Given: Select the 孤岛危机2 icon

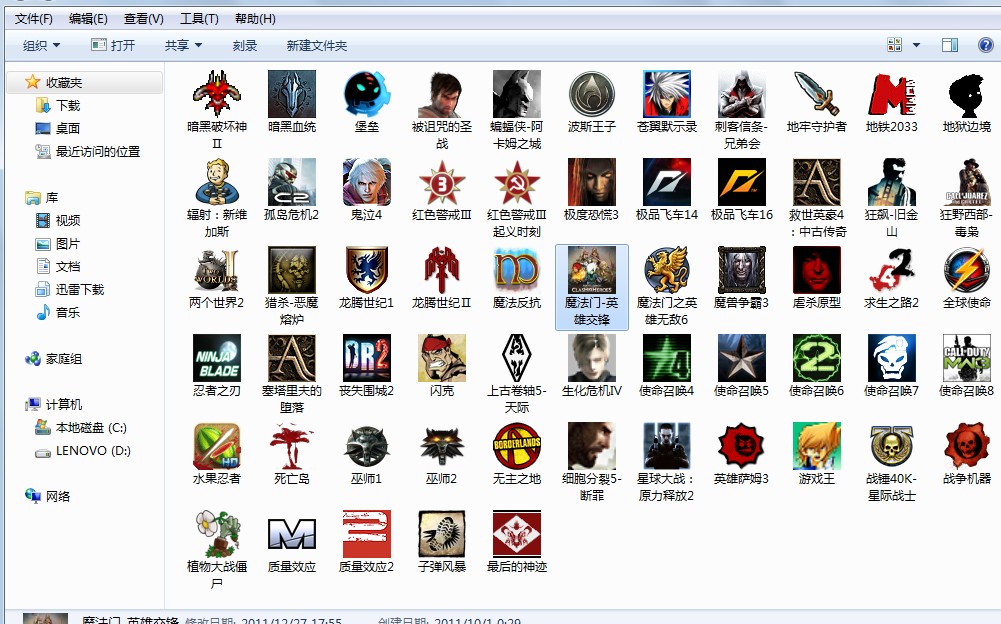Looking at the screenshot, I should 292,182.
